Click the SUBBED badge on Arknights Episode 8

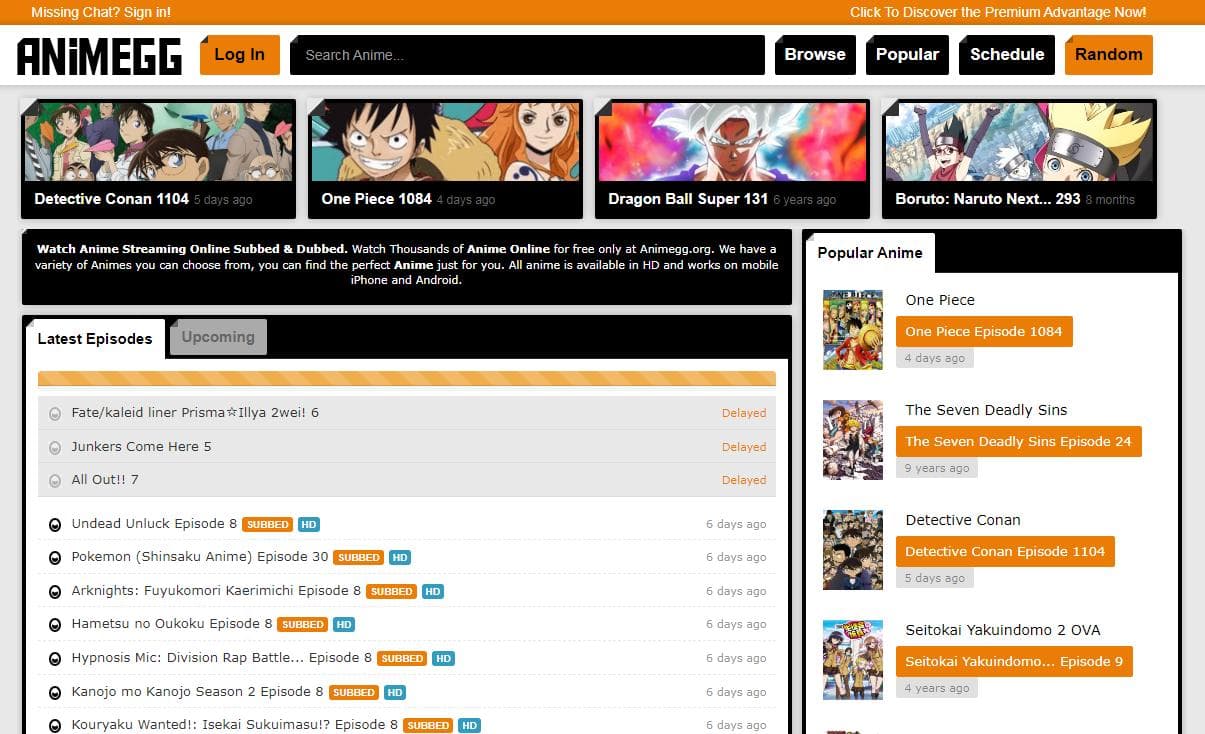(392, 591)
